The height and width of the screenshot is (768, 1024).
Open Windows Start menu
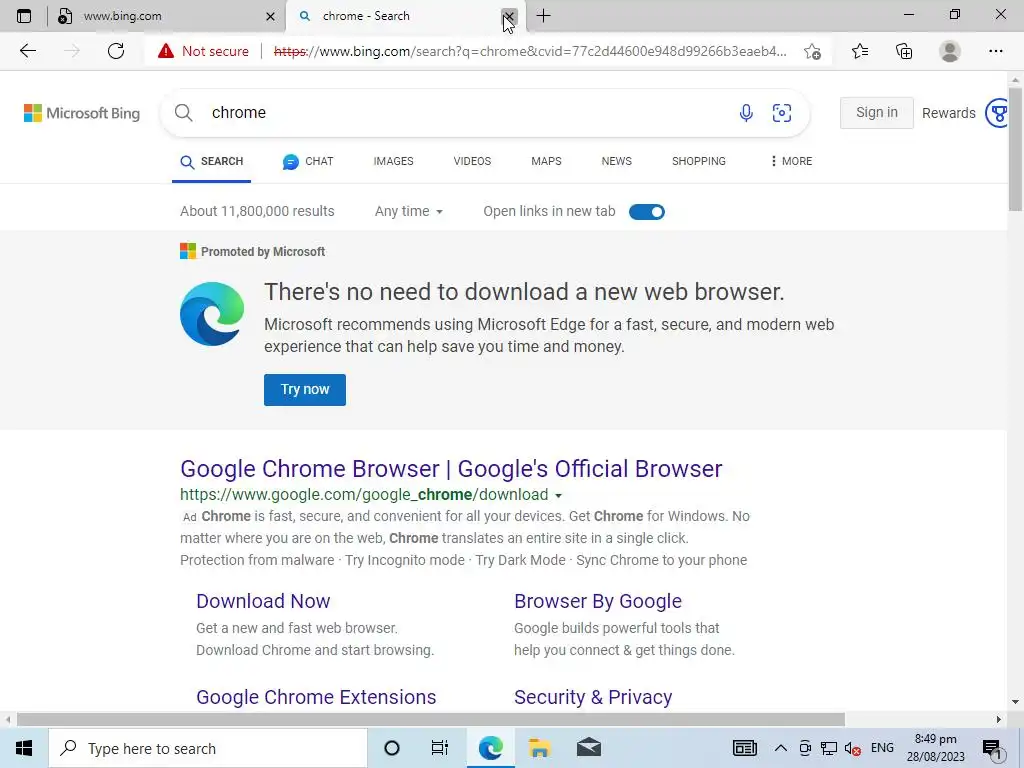click(24, 748)
